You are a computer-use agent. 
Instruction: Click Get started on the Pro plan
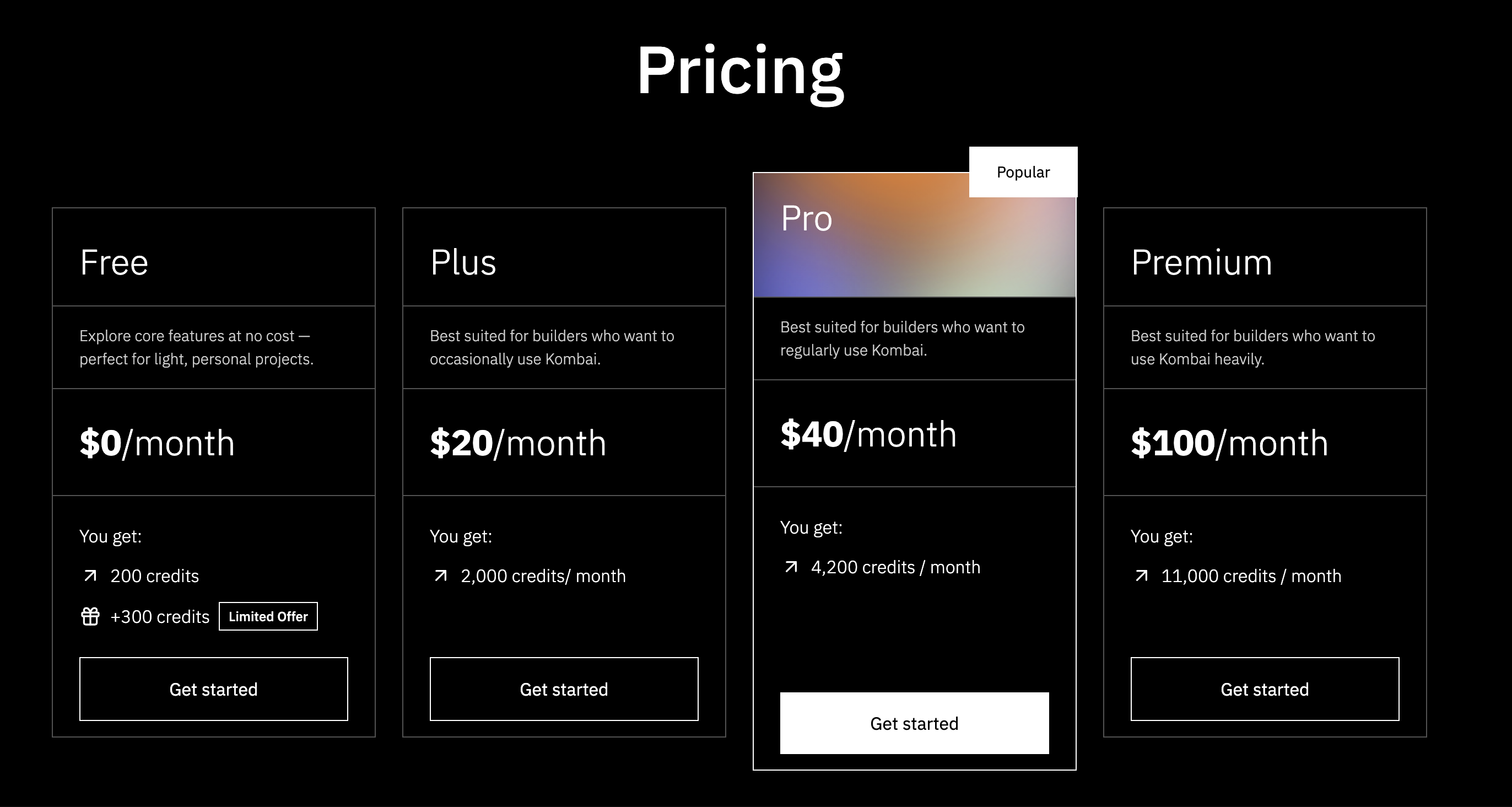[914, 723]
